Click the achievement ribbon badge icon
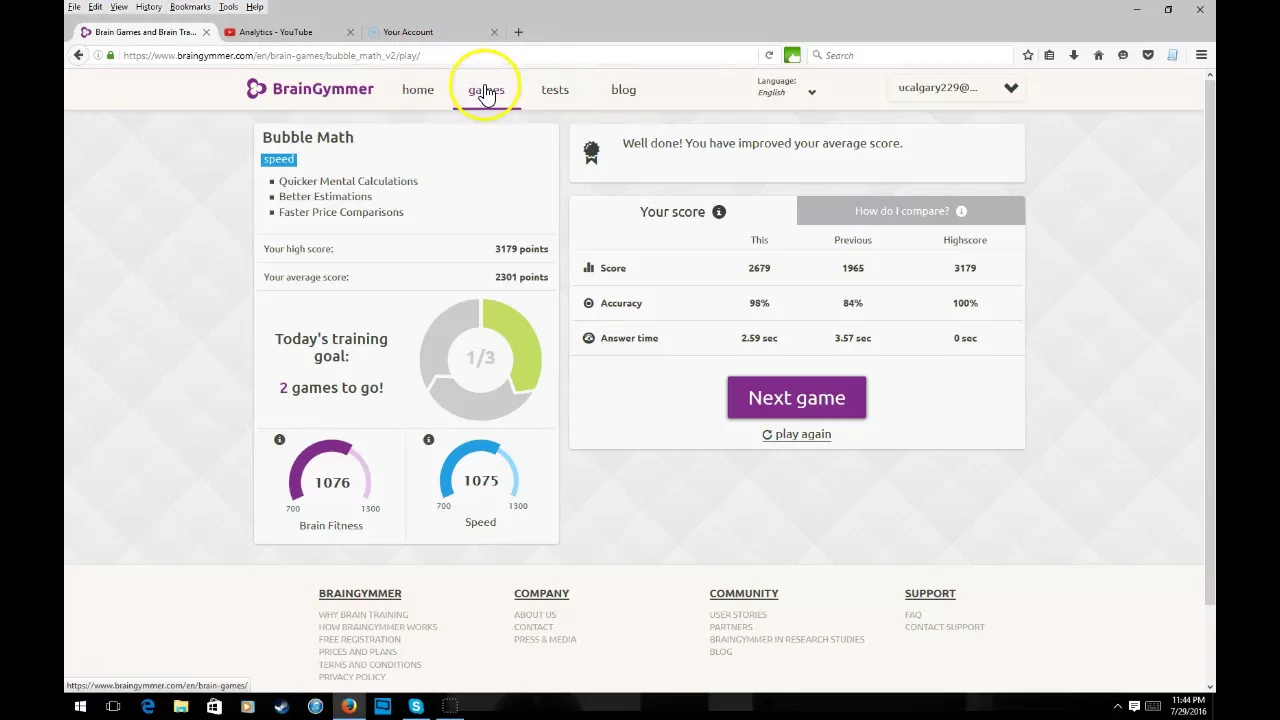 coord(591,152)
